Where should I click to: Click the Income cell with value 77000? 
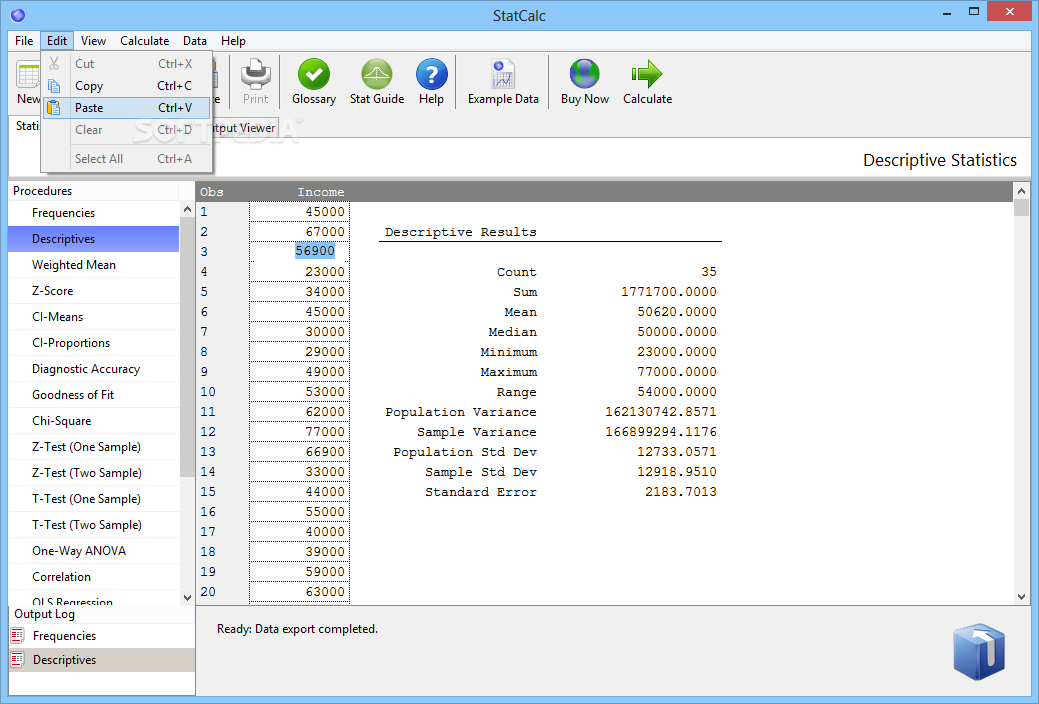click(x=300, y=432)
